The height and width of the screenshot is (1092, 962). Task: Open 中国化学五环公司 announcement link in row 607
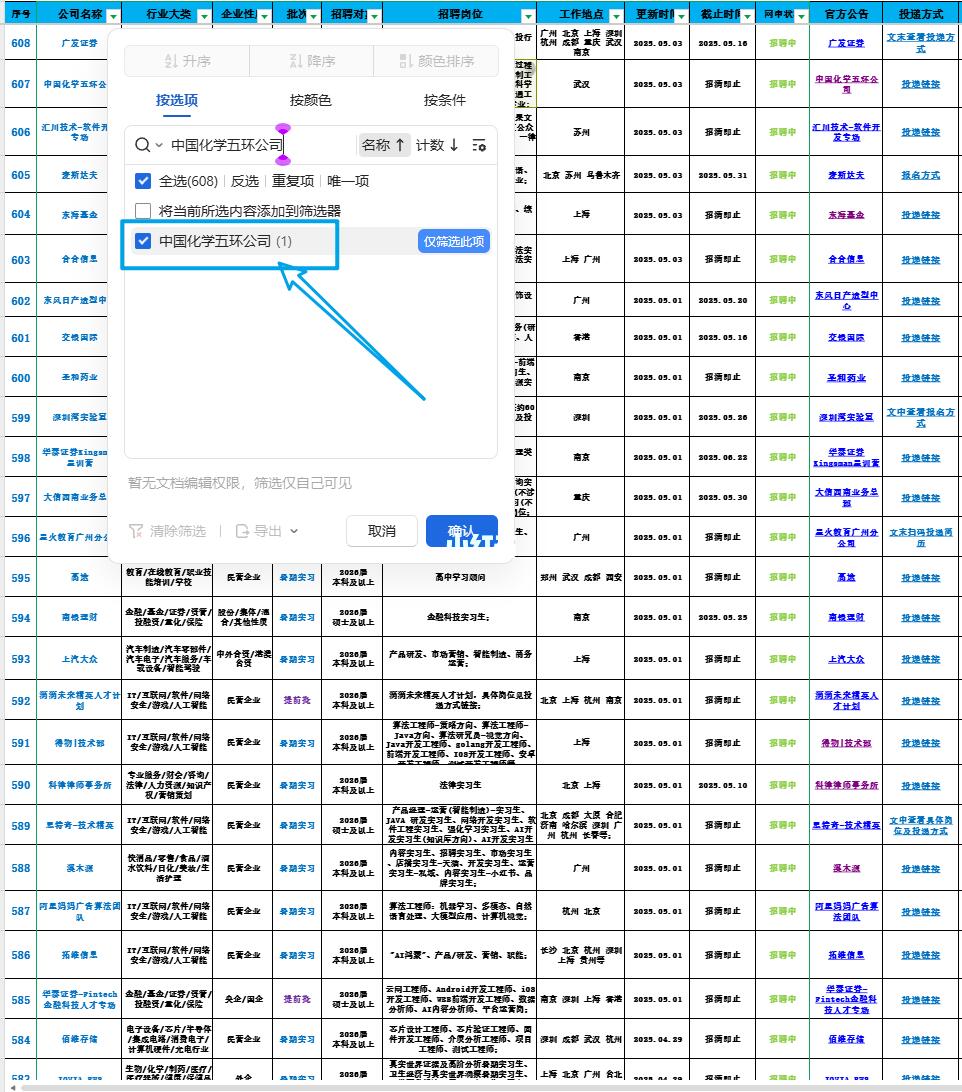point(846,84)
